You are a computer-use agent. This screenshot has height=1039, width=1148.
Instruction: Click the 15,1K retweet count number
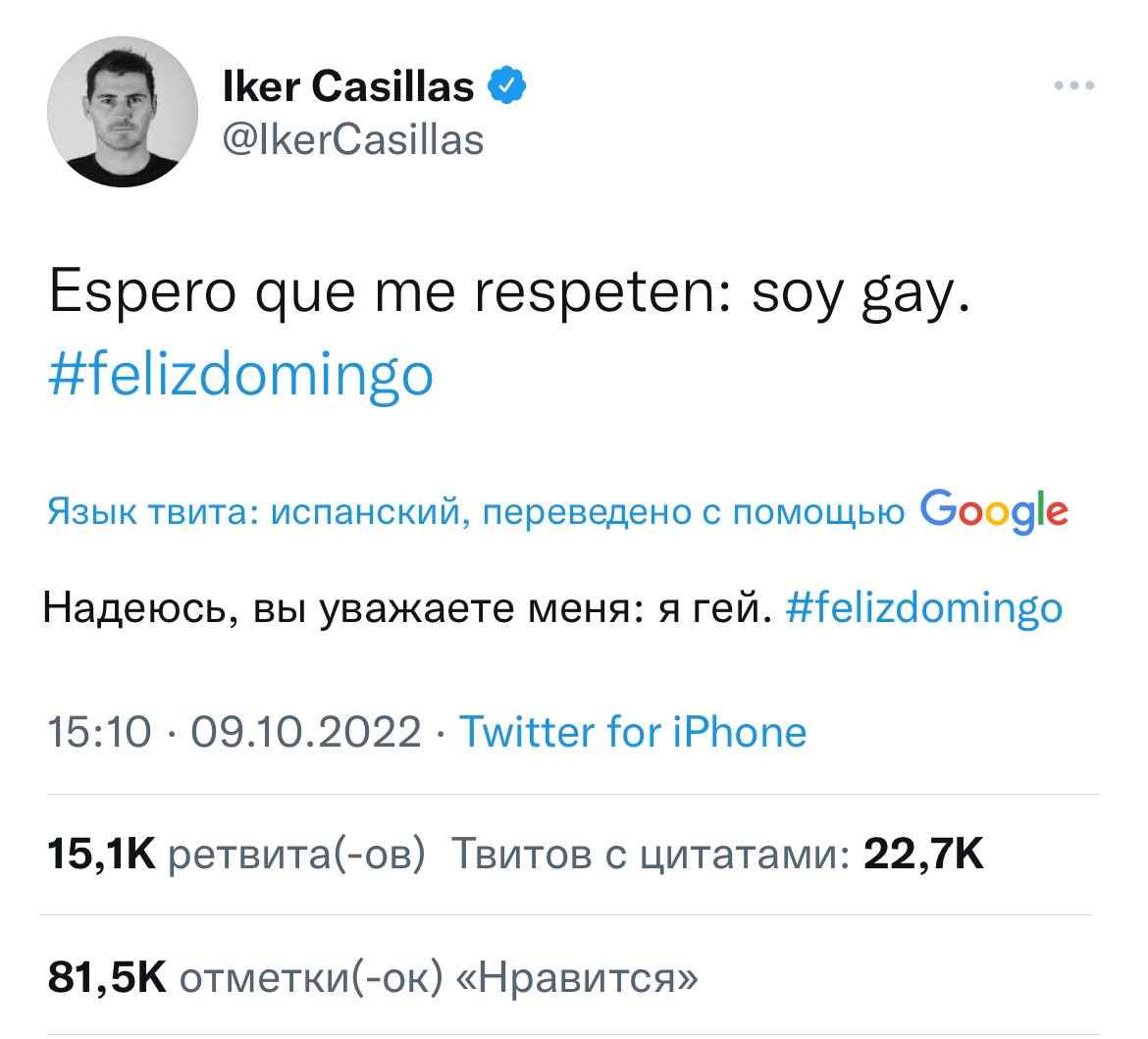pos(101,856)
